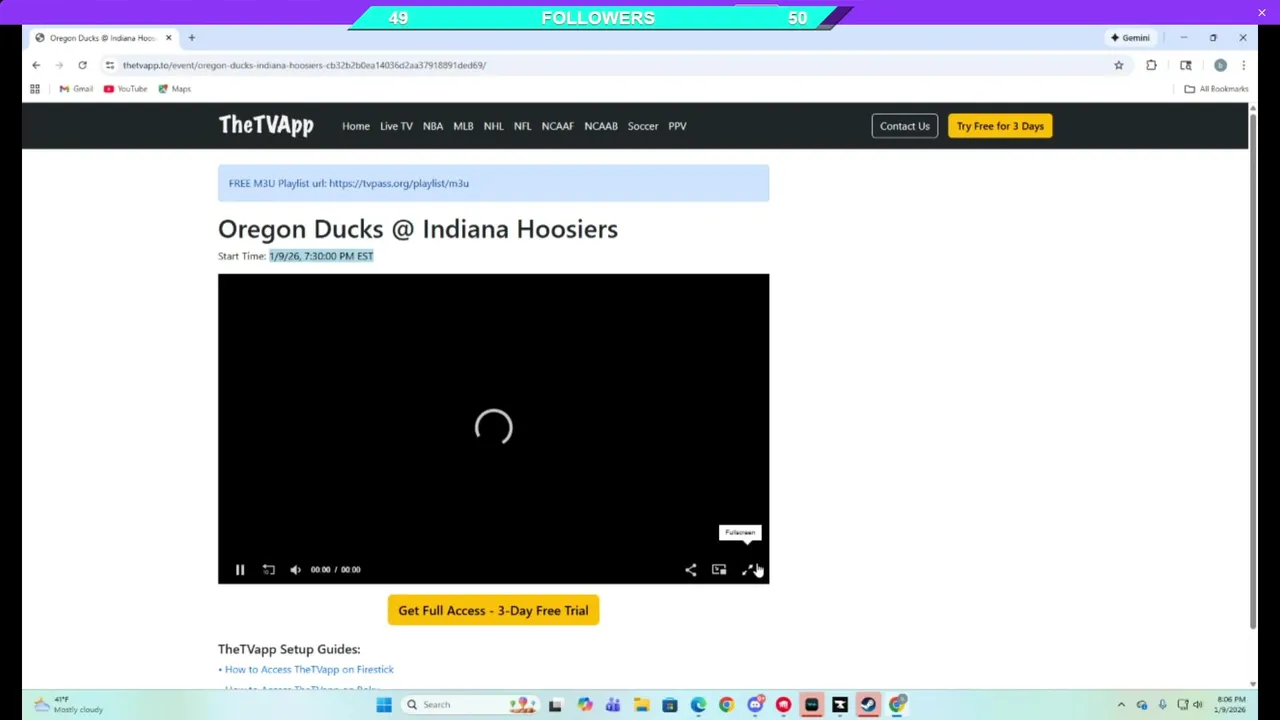1280x720 pixels.
Task: Open the Chrome apps grid
Action: click(35, 89)
